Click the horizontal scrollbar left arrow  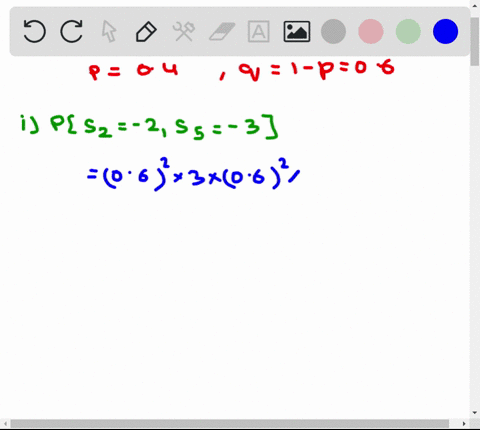5,424
